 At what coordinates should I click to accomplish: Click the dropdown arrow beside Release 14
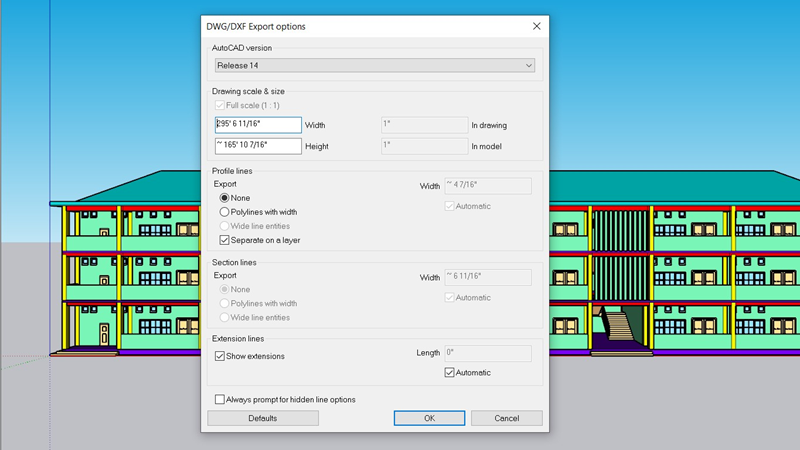click(529, 66)
